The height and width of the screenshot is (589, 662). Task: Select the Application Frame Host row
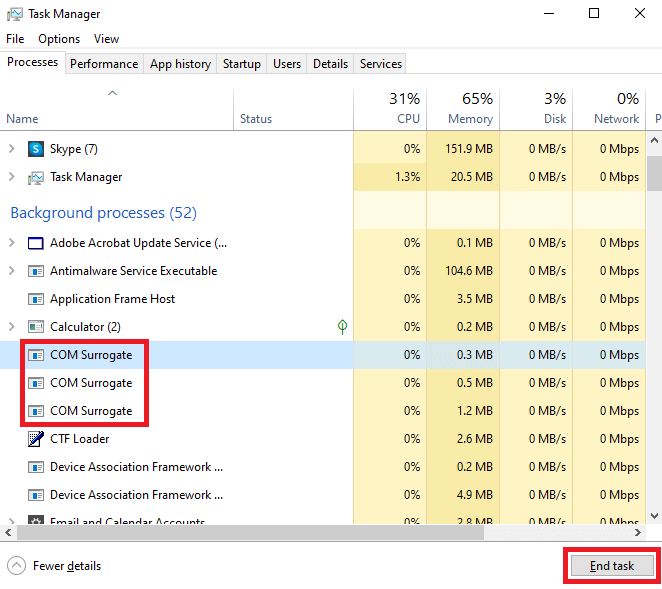pos(323,299)
